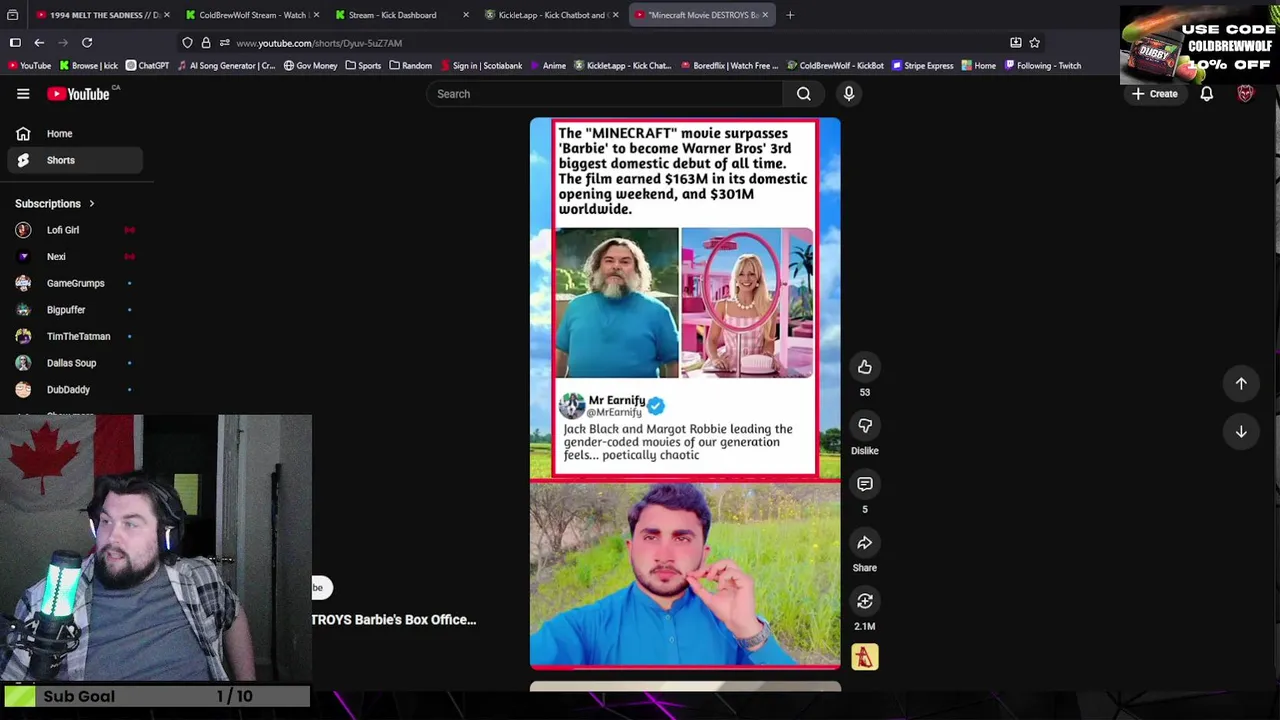Open the account avatar menu
Screen dimensions: 1280x720
1246,94
